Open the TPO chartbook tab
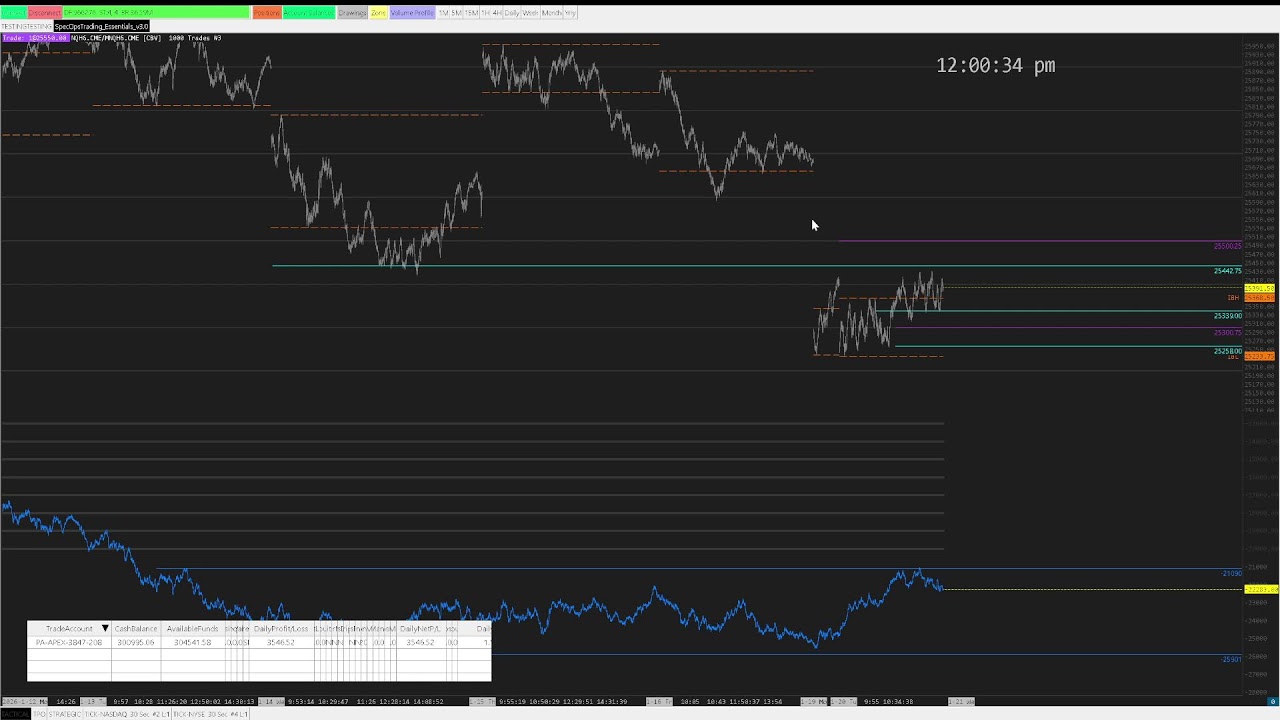Viewport: 1280px width, 720px height. click(x=39, y=714)
